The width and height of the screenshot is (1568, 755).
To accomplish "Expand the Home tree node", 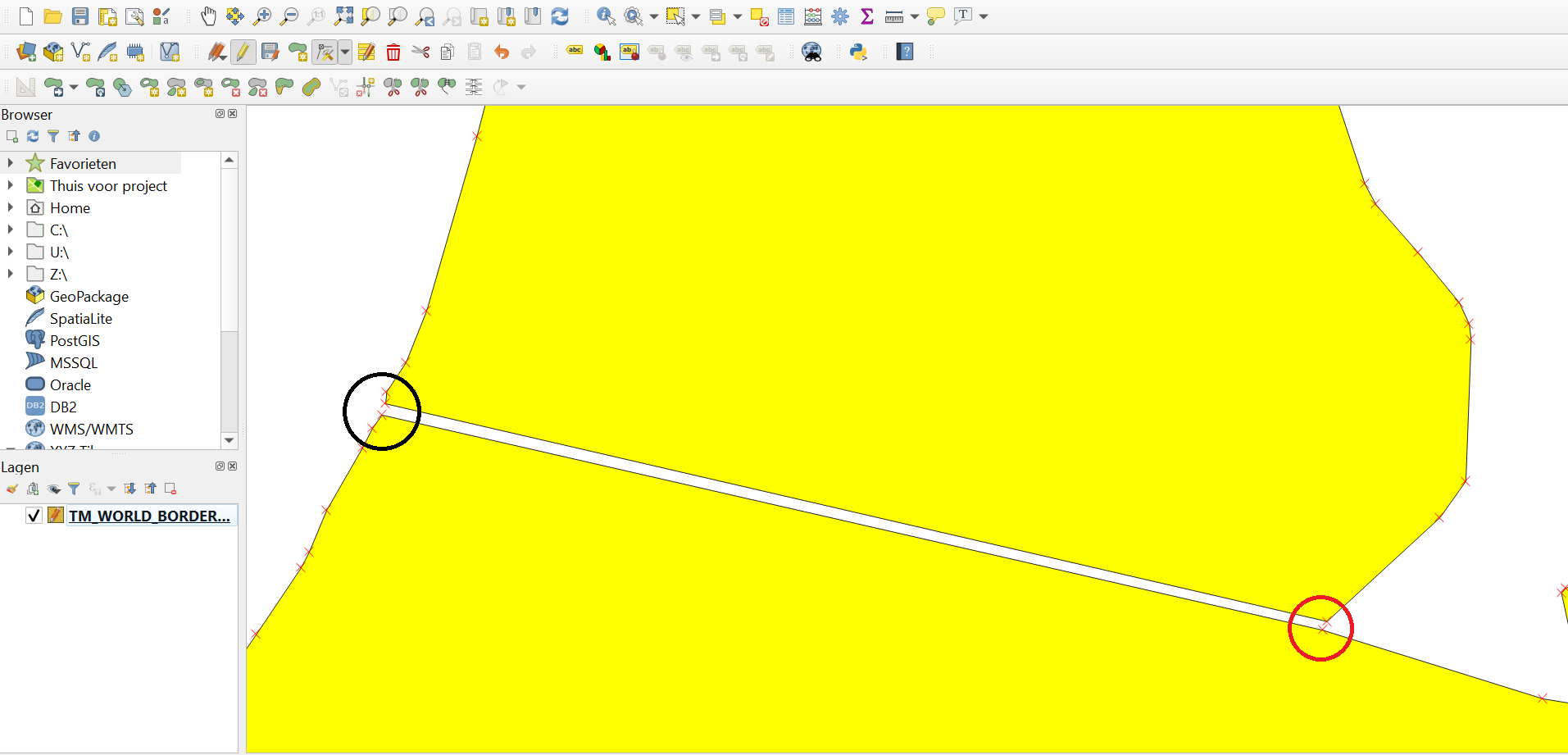I will (x=10, y=207).
